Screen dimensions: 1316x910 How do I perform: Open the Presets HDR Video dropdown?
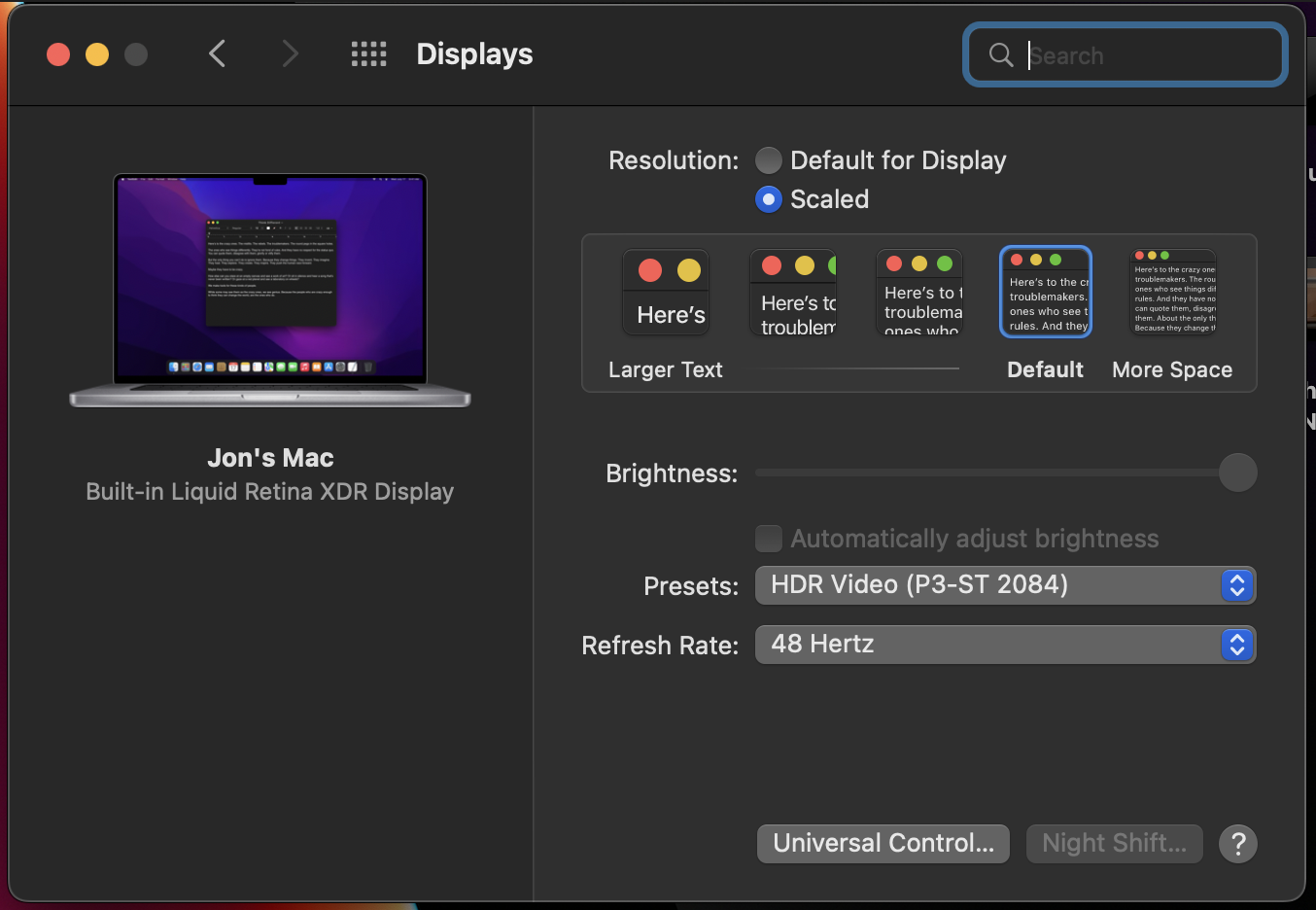[x=1005, y=585]
